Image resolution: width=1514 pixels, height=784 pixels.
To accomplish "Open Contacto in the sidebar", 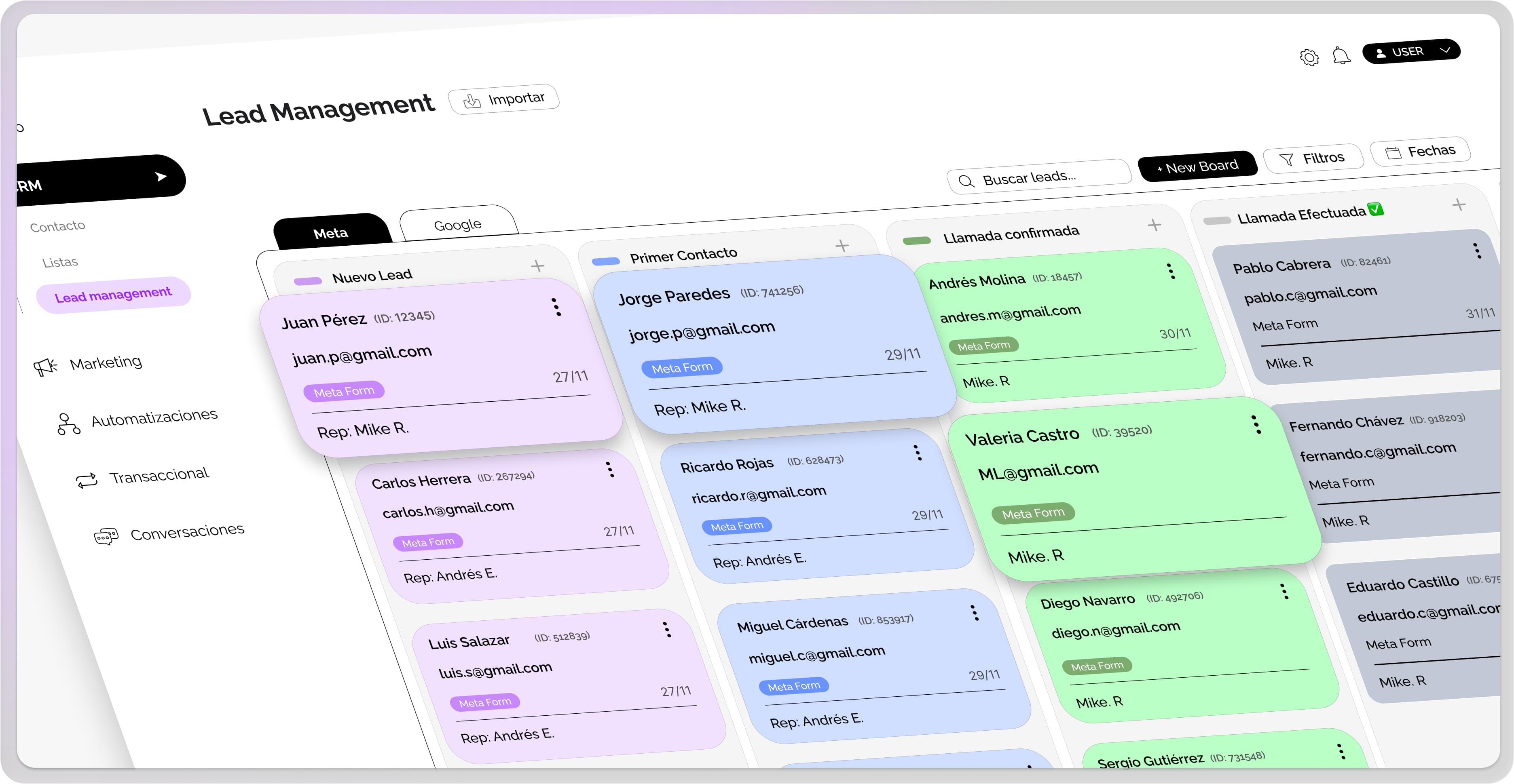I will 57,226.
